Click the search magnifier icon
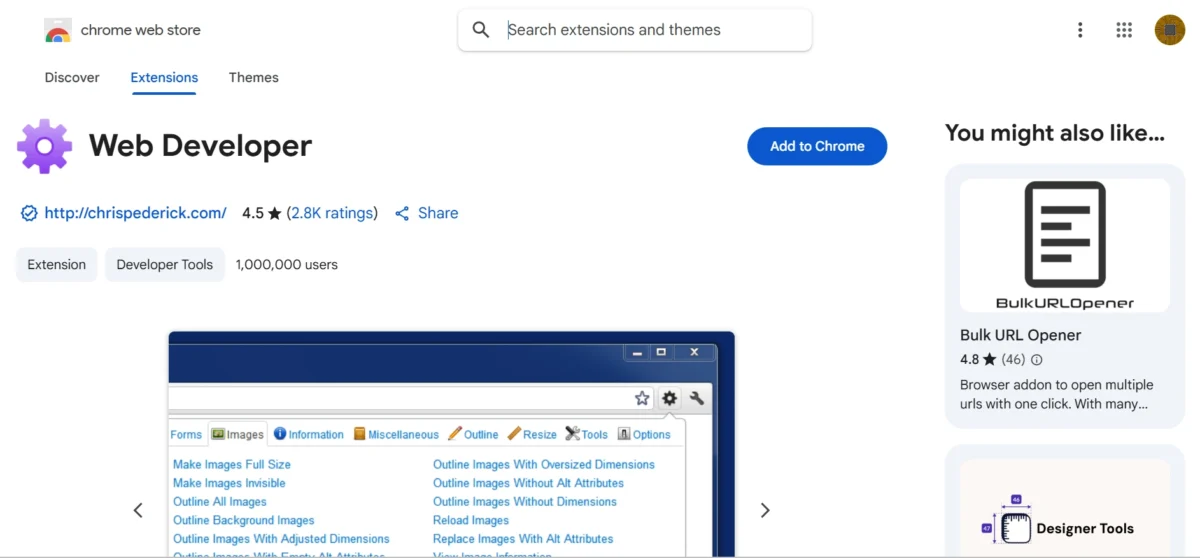Screen dimensions: 1200x558 [x=481, y=30]
